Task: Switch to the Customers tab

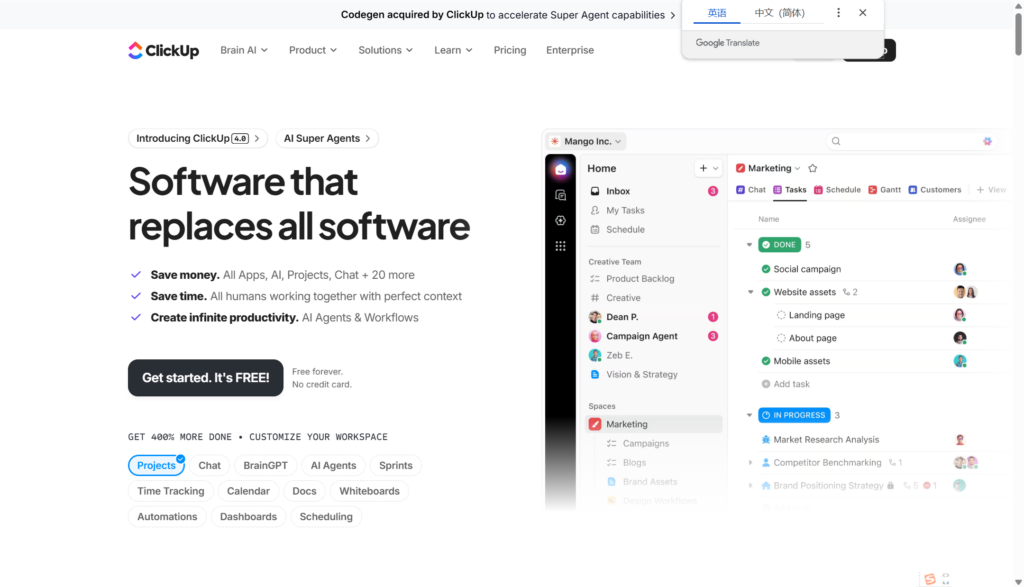Action: click(935, 190)
